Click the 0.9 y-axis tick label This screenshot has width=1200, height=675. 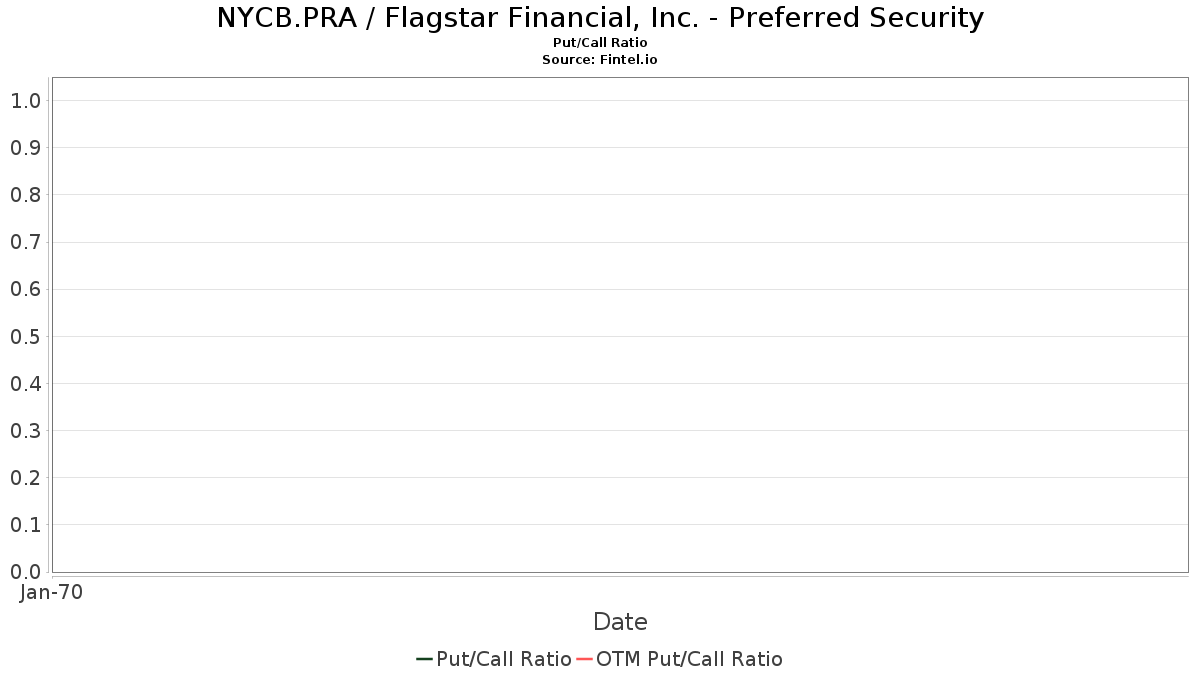26,147
